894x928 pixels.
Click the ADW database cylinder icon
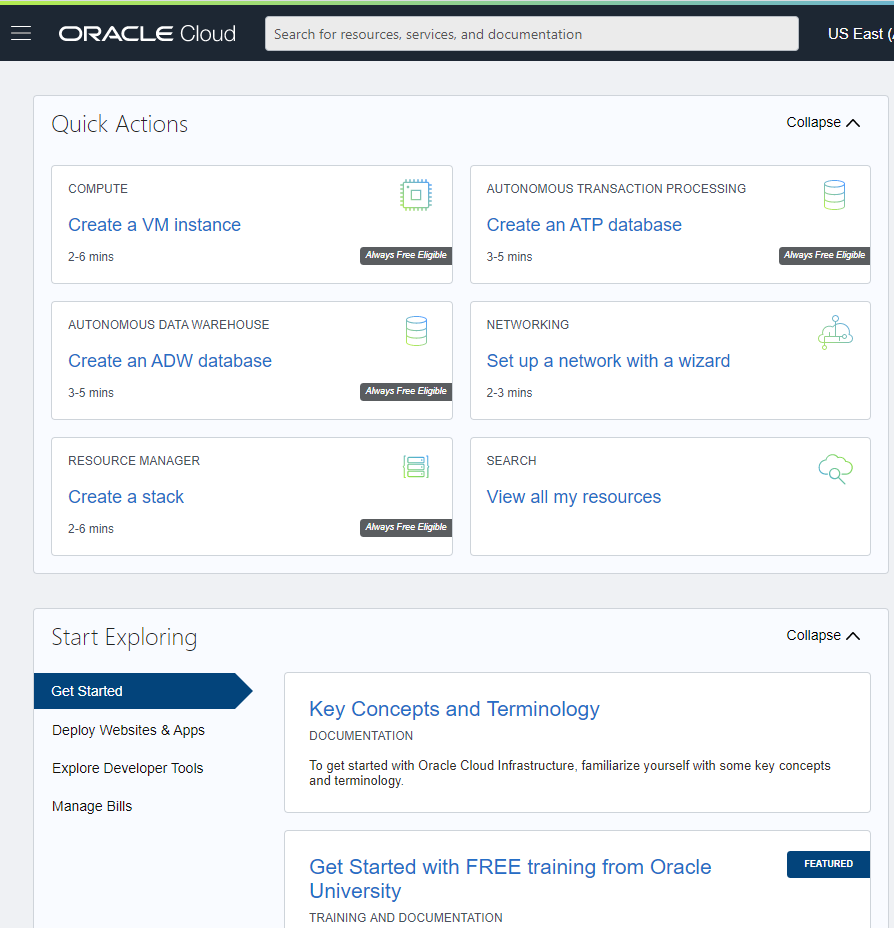(416, 331)
